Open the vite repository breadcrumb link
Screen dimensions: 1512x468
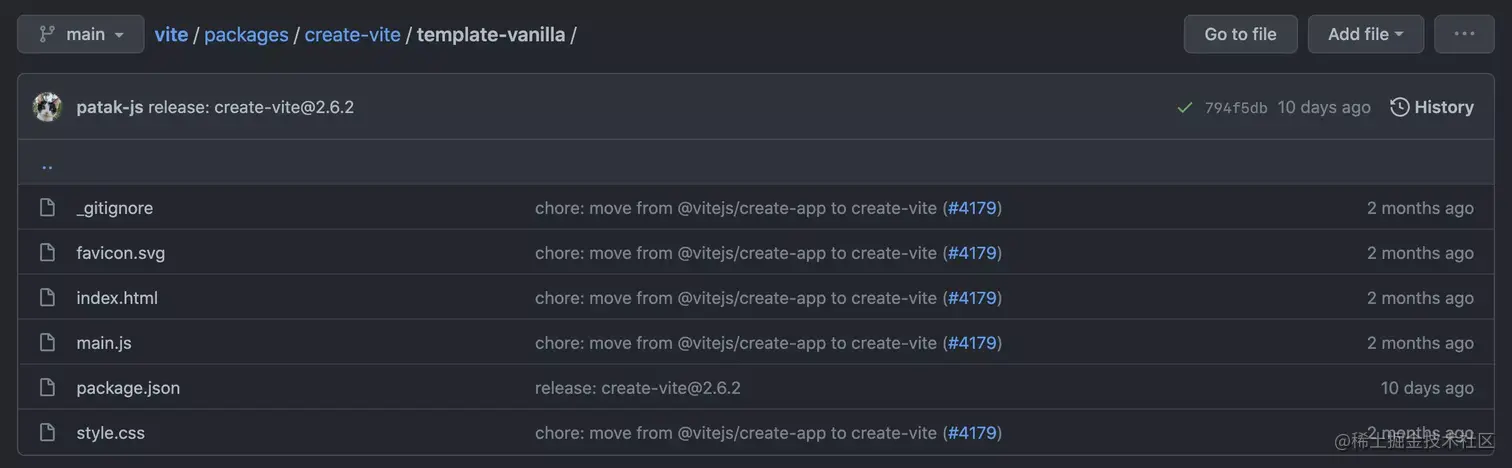point(171,35)
